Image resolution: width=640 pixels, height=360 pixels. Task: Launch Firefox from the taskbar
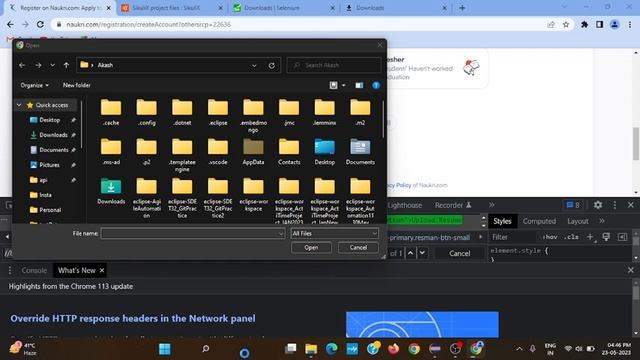[x=393, y=349]
